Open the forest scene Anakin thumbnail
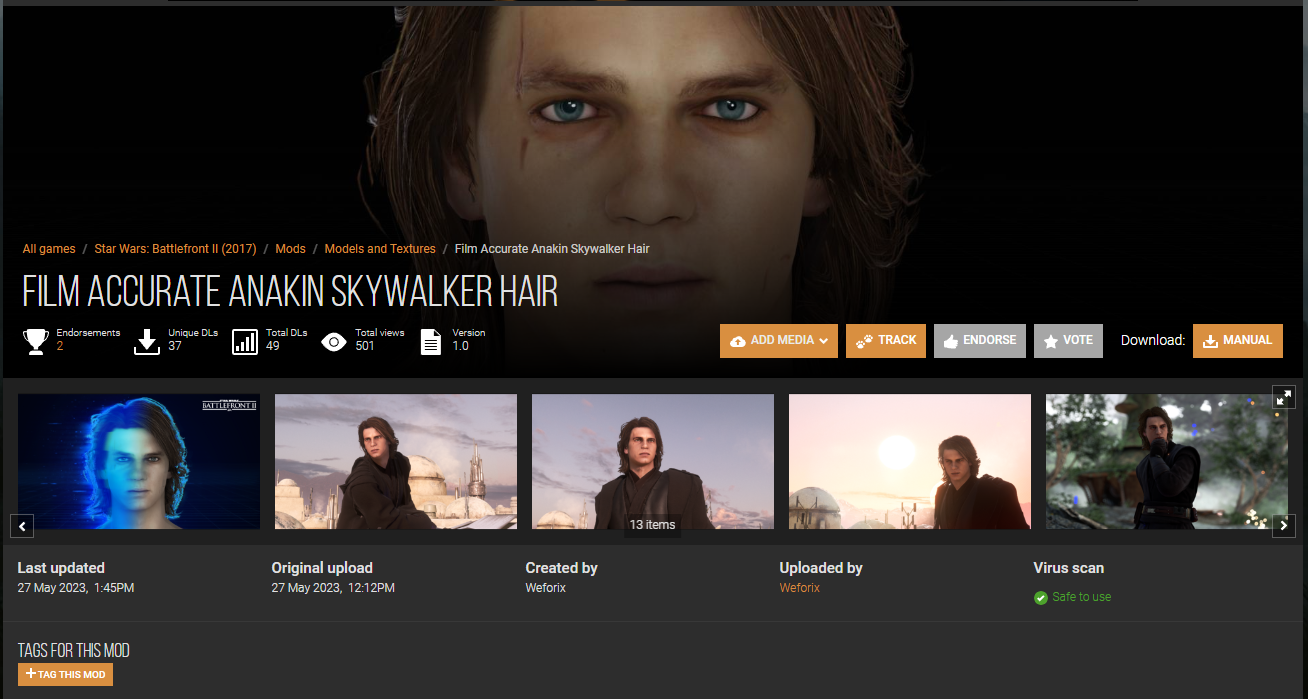Viewport: 1308px width, 699px height. pyautogui.click(x=1167, y=461)
